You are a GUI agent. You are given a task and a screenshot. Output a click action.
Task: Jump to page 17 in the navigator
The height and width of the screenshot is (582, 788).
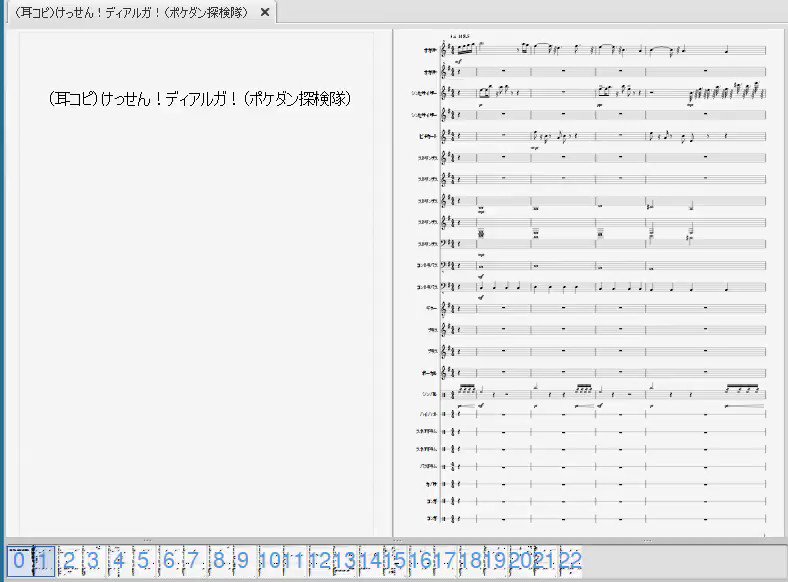445,560
